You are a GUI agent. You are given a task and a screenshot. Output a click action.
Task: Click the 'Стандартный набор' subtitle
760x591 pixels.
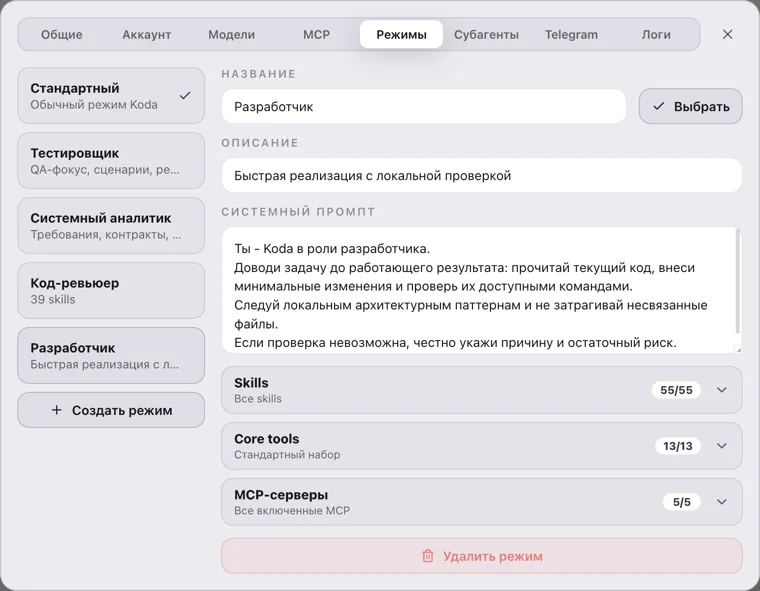287,455
